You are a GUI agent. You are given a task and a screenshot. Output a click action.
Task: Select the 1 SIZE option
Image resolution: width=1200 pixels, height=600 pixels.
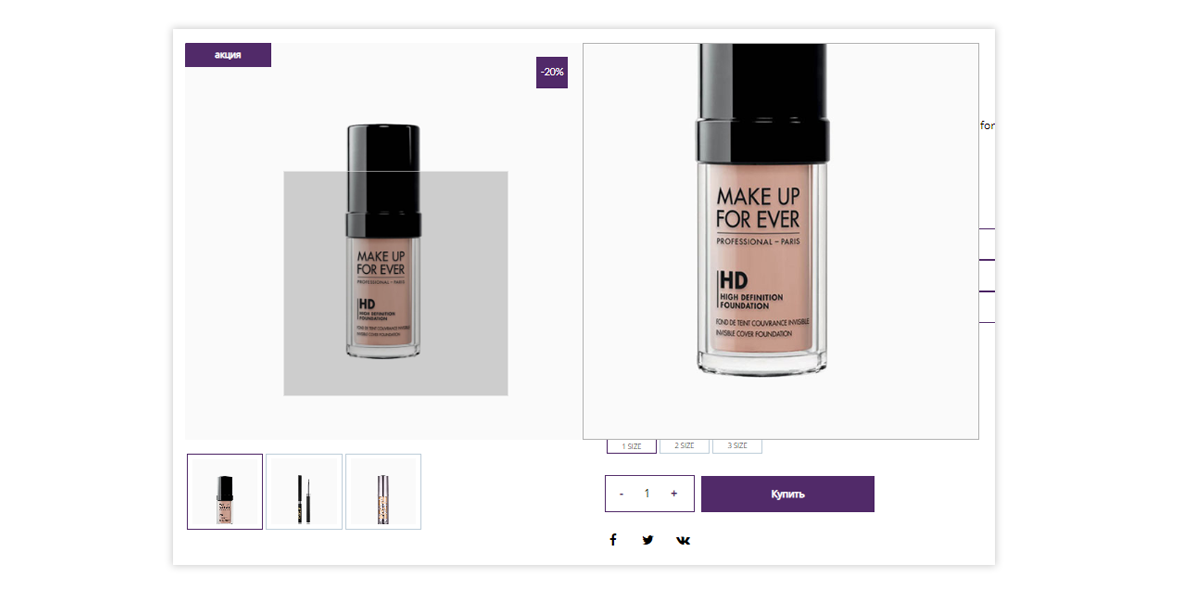(x=631, y=446)
